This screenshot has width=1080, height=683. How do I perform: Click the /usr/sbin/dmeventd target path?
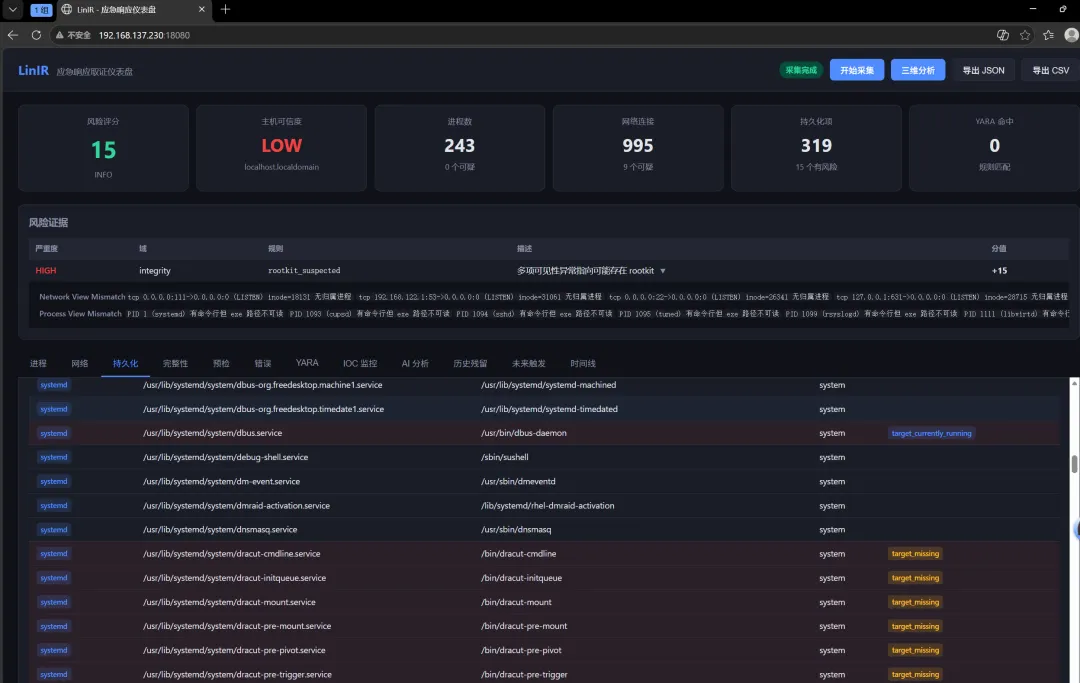click(x=518, y=481)
